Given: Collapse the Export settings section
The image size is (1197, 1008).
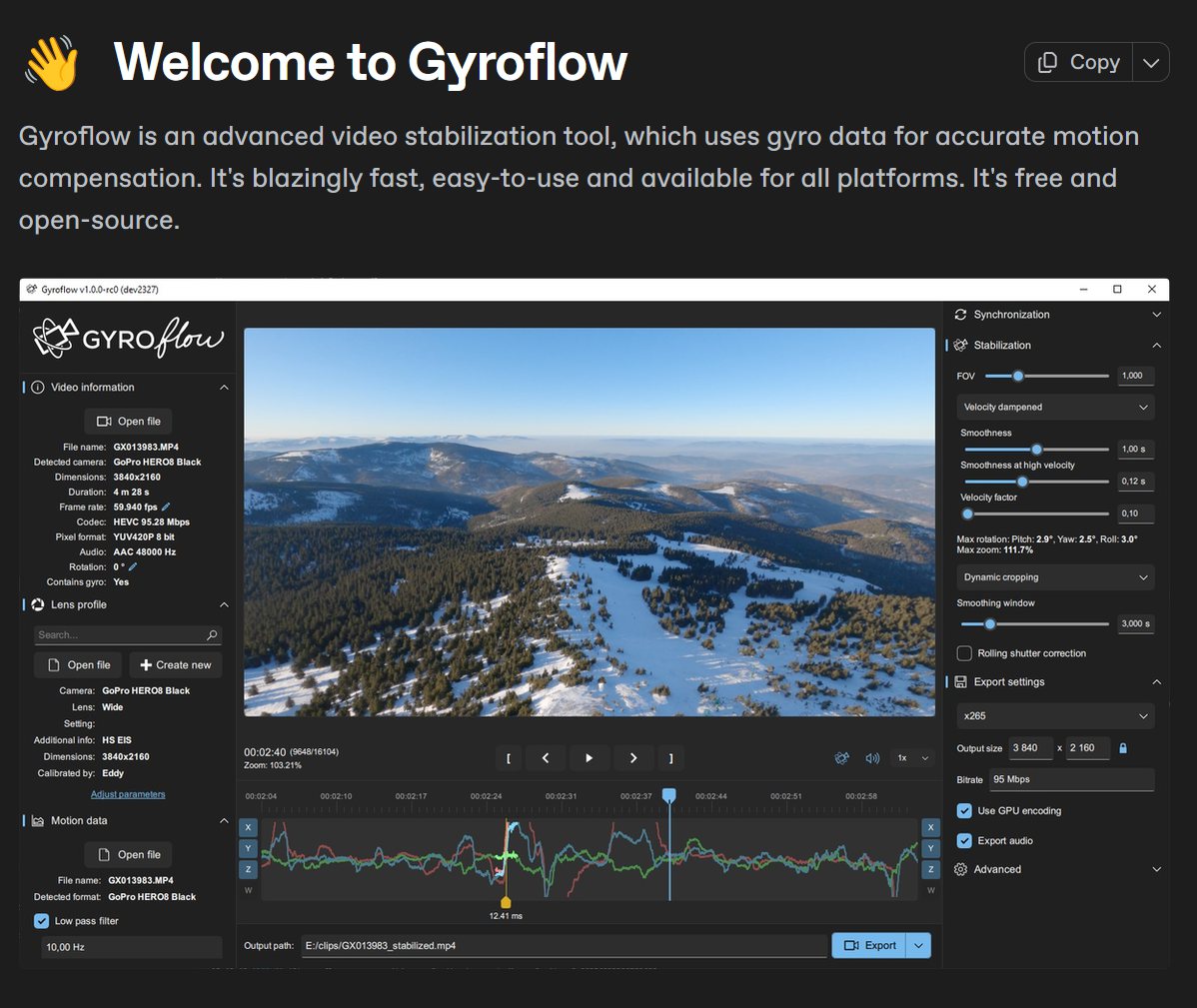Looking at the screenshot, I should coord(1157,682).
